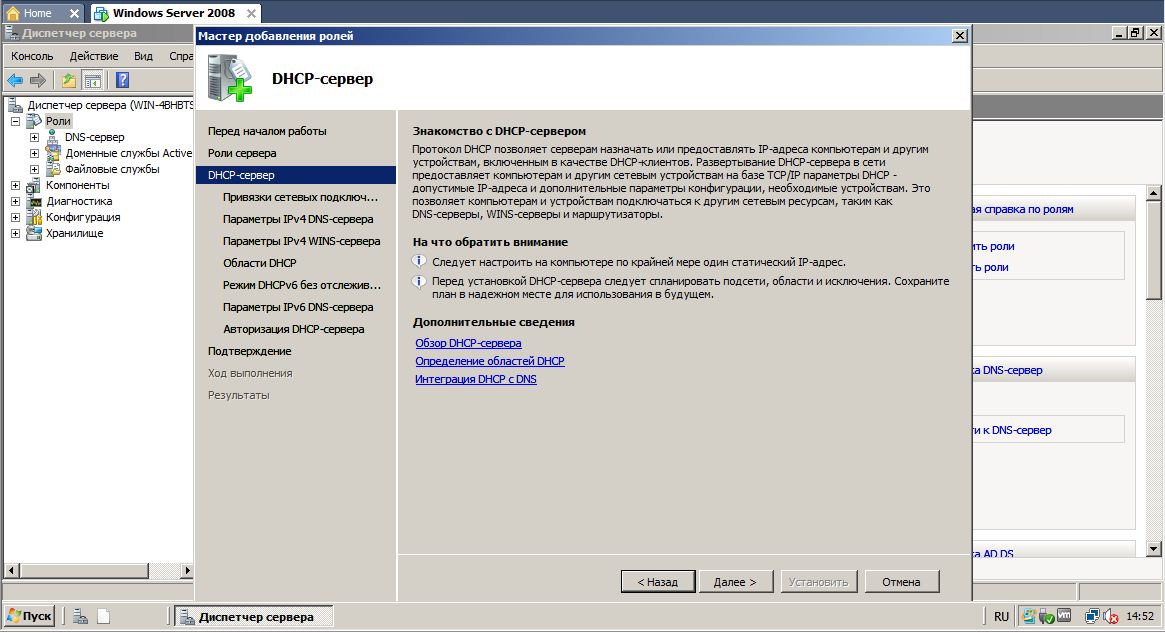Viewport: 1165px width, 633px height.
Task: Open the Действие menu
Action: [94, 56]
